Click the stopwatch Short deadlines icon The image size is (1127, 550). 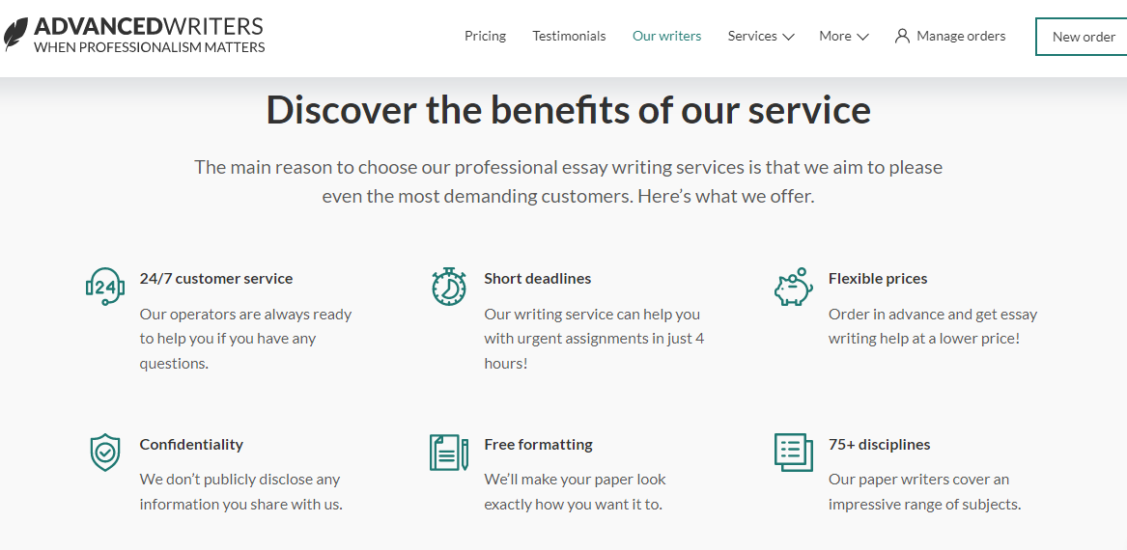pos(449,286)
